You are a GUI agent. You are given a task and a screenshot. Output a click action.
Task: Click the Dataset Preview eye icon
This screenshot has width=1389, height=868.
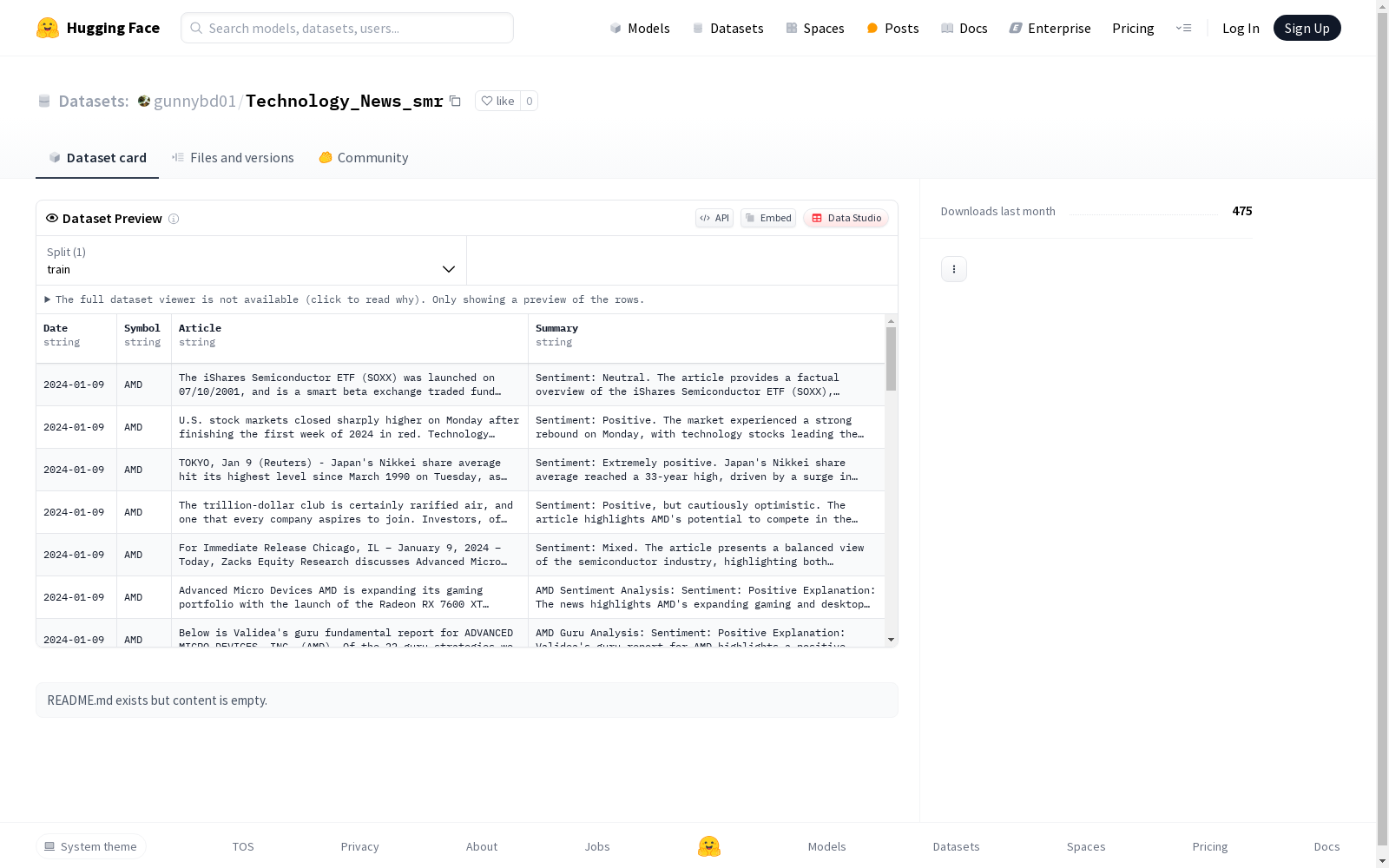[x=52, y=218]
